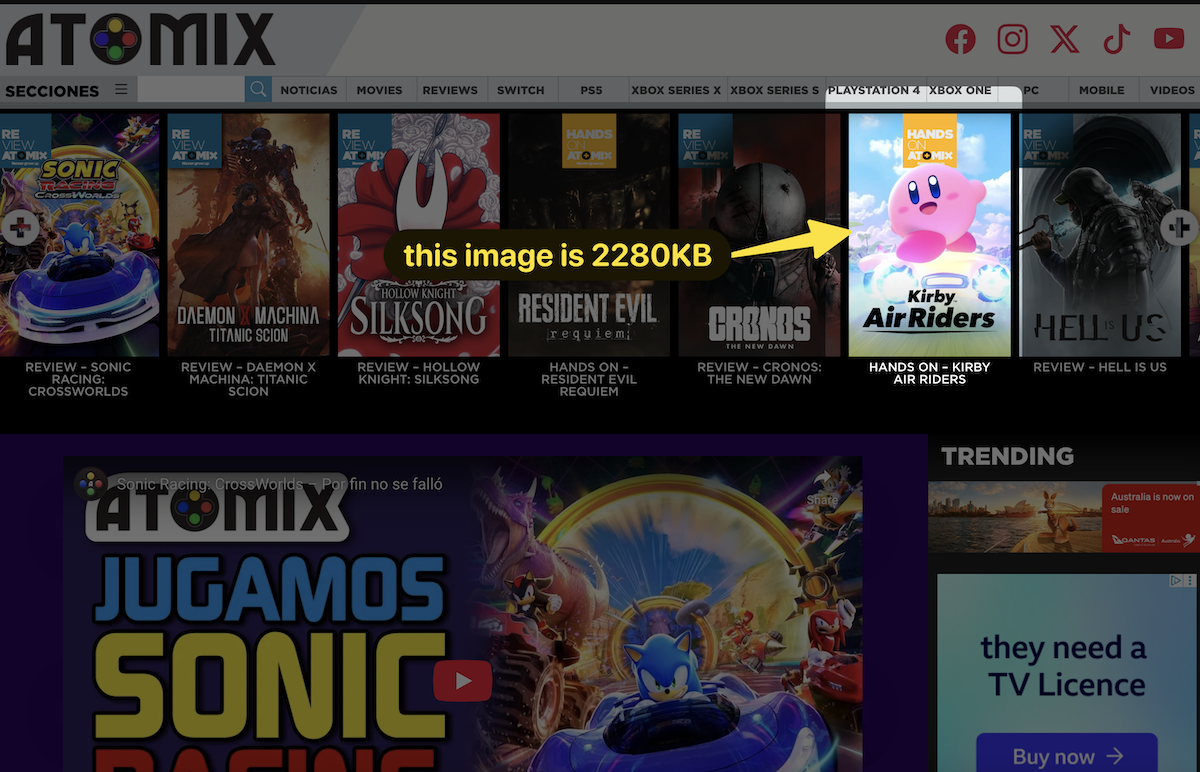Click the Trending heading
This screenshot has width=1200, height=772.
tap(1007, 456)
